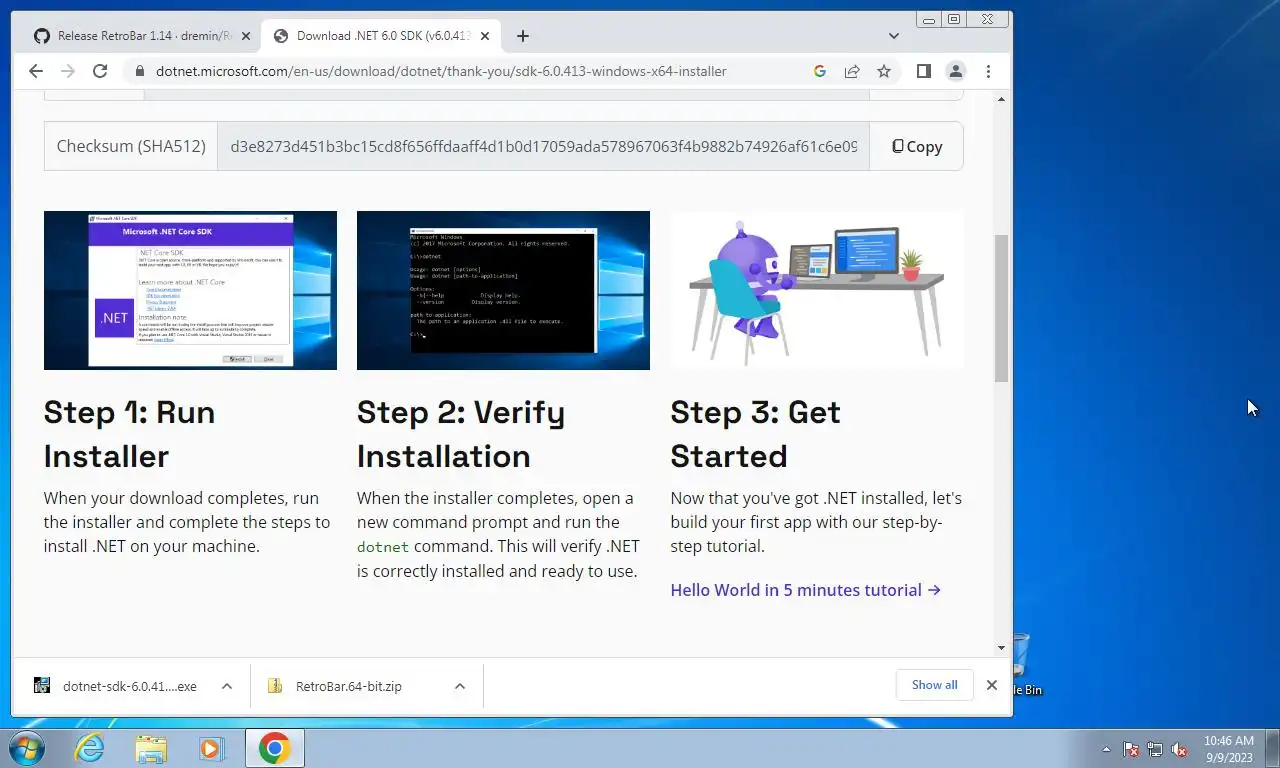
Task: Open the .NET Core SDK installer screenshot
Action: [190, 290]
